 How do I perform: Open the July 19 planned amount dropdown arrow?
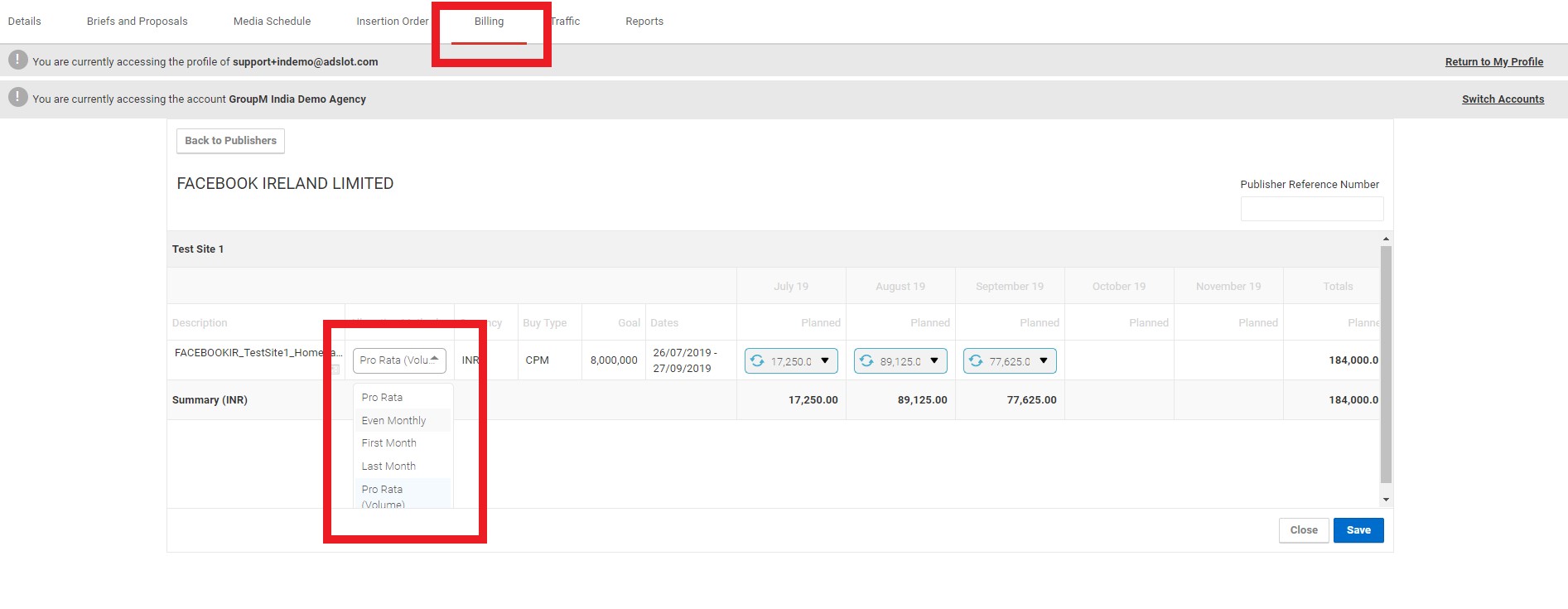(825, 360)
